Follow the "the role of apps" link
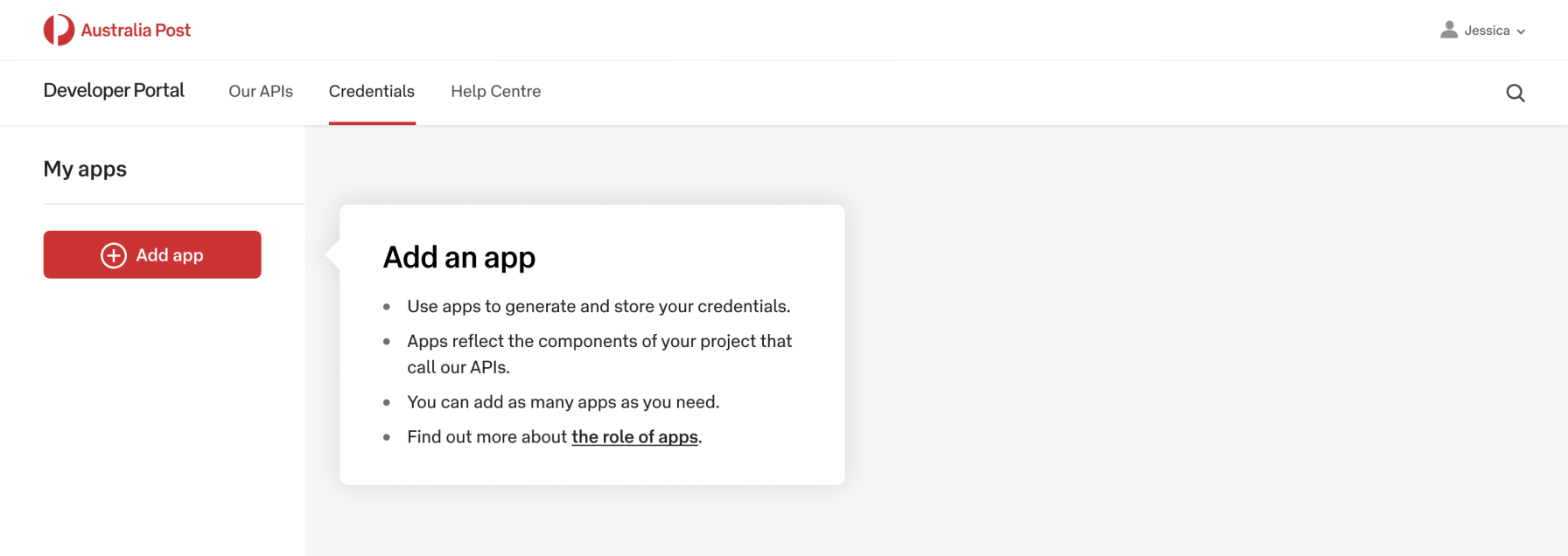The image size is (1568, 556). click(634, 437)
